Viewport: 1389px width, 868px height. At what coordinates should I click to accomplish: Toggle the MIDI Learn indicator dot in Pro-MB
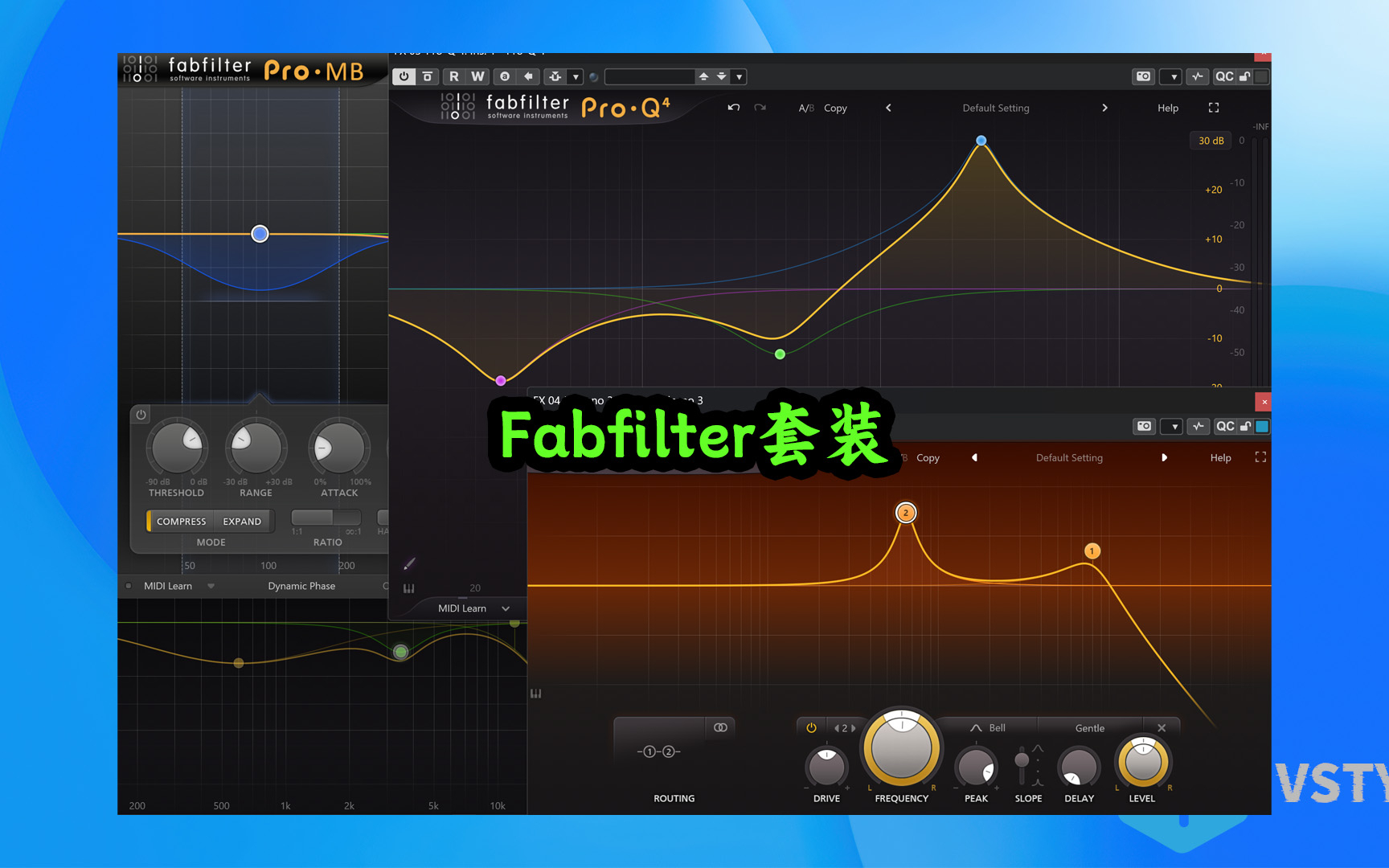point(129,586)
